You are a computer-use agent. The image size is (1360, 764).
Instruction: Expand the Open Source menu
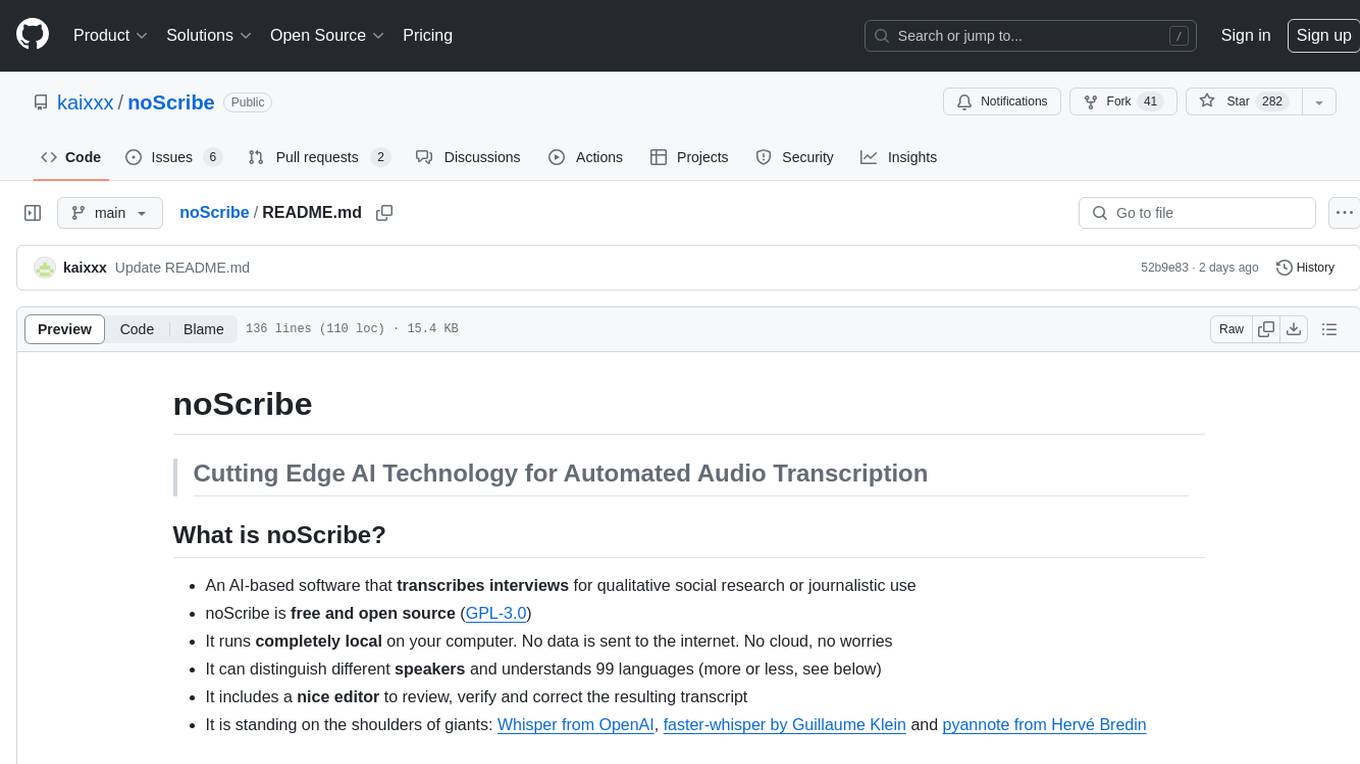pos(327,35)
